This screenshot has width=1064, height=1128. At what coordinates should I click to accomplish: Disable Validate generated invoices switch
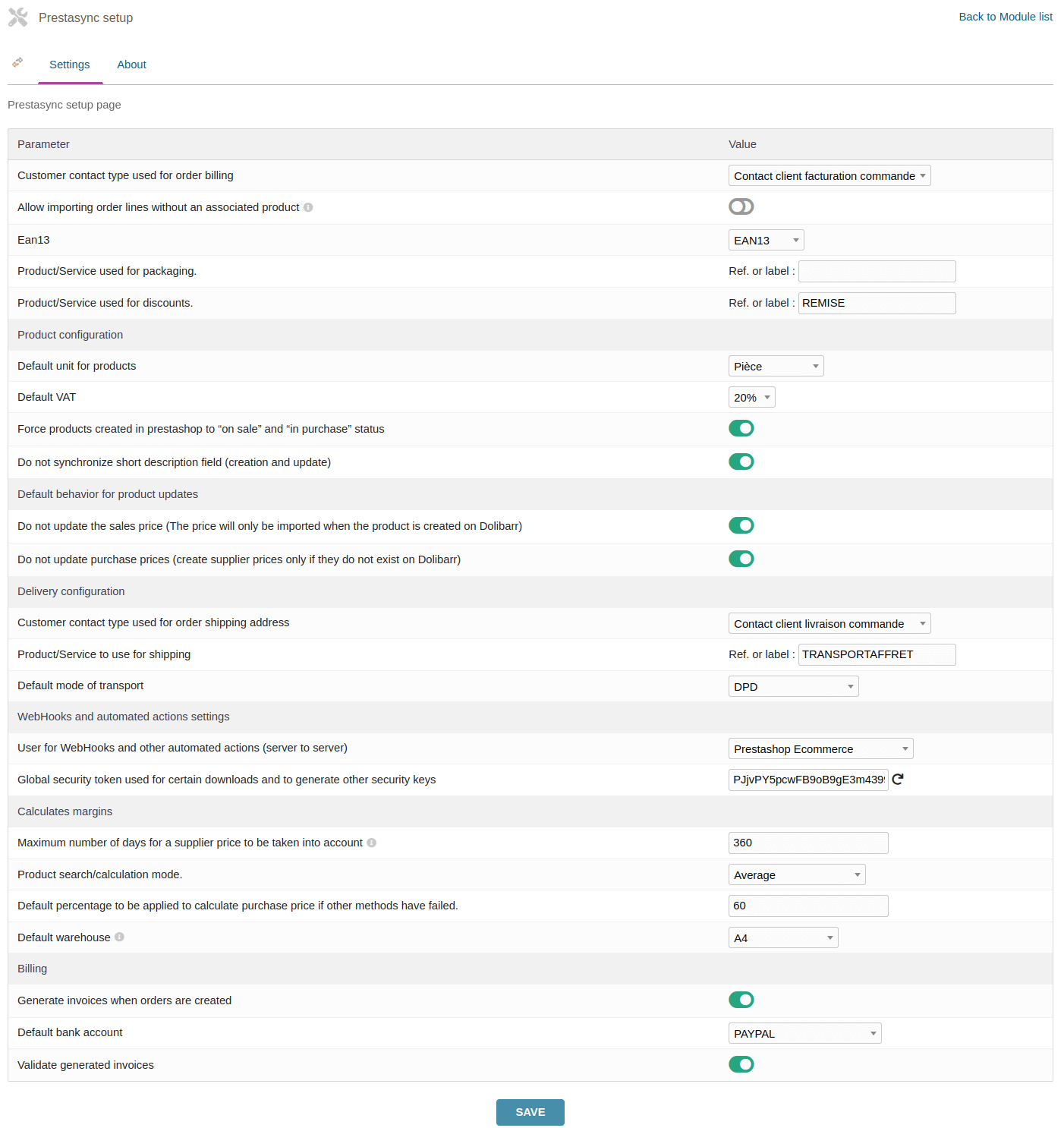click(741, 1064)
